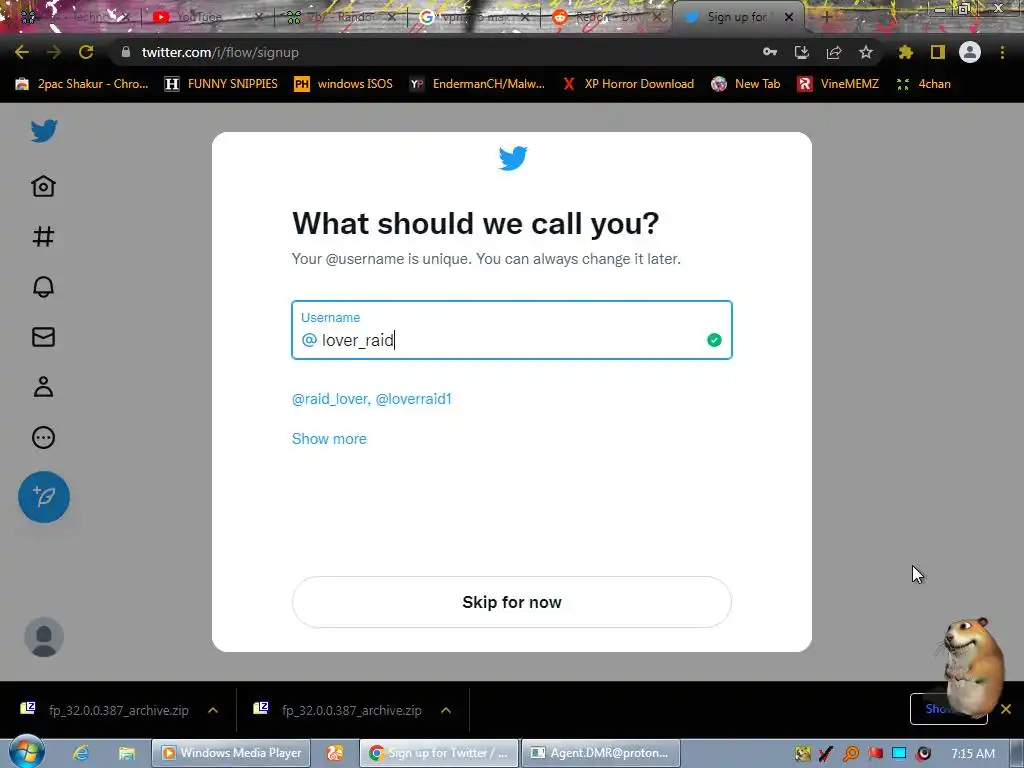This screenshot has height=768, width=1024.
Task: Open FUNNY SNIPPIES bookmark
Action: [221, 84]
